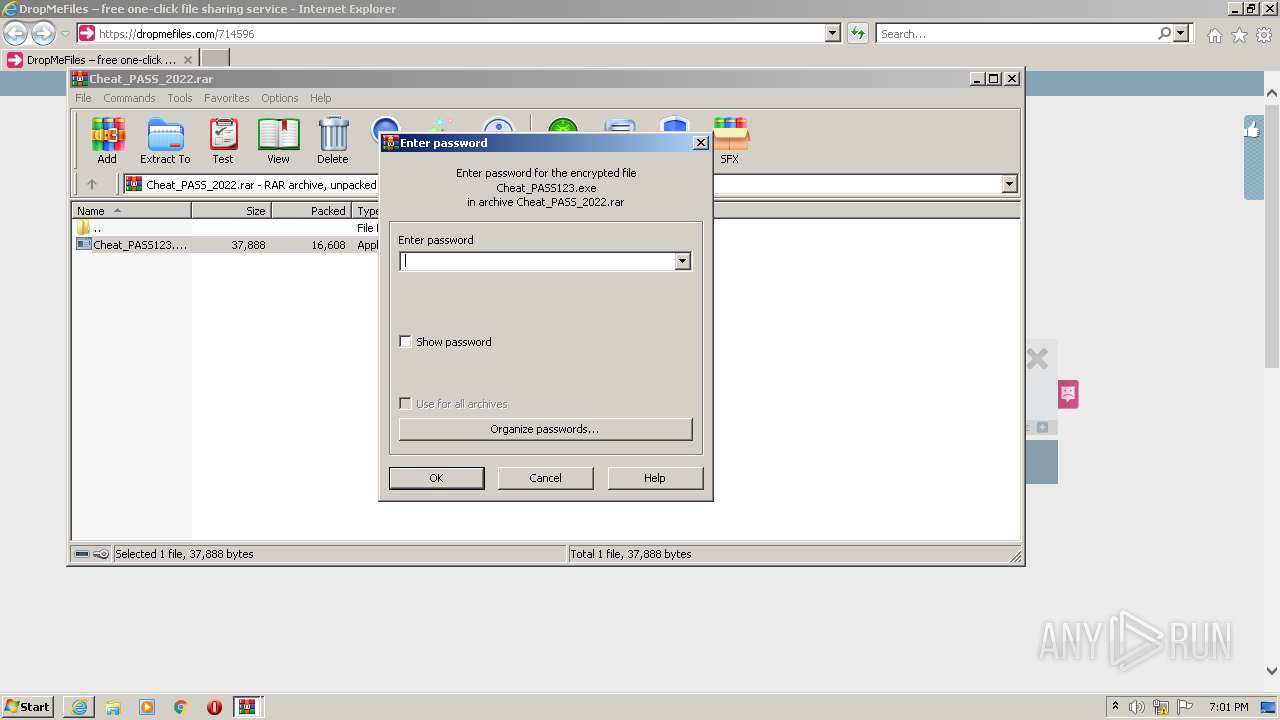The image size is (1280, 720).
Task: Open the Options menu
Action: coord(280,98)
